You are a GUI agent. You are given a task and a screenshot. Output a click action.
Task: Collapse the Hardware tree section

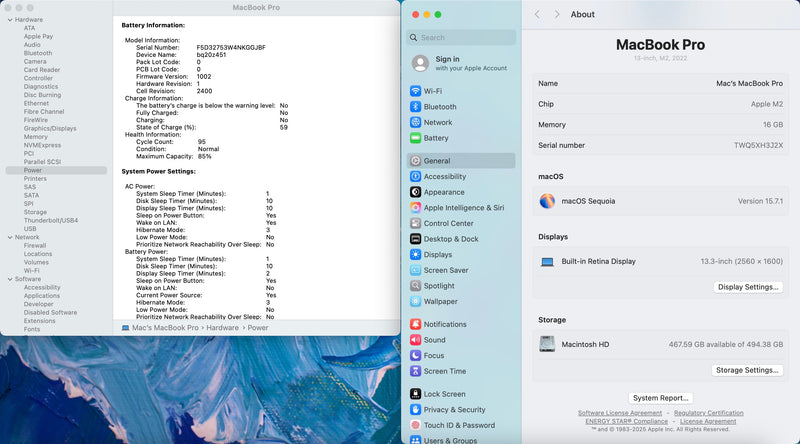9,20
